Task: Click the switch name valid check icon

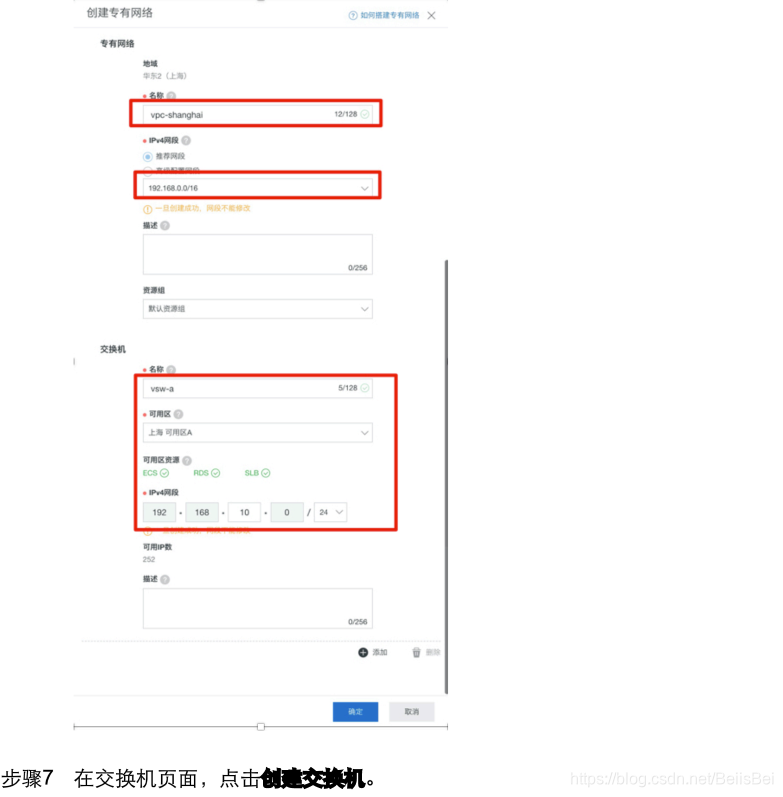Action: pyautogui.click(x=365, y=388)
